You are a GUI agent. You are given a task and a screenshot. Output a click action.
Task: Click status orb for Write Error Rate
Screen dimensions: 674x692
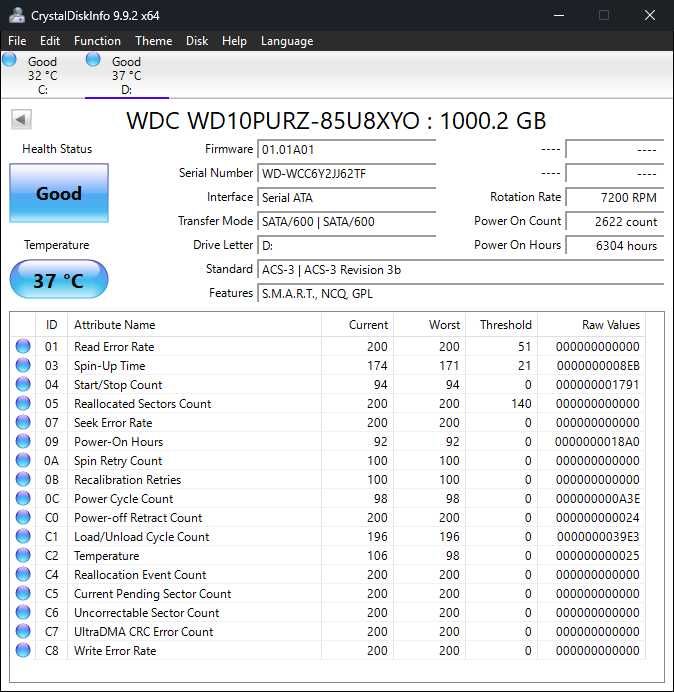(x=23, y=650)
